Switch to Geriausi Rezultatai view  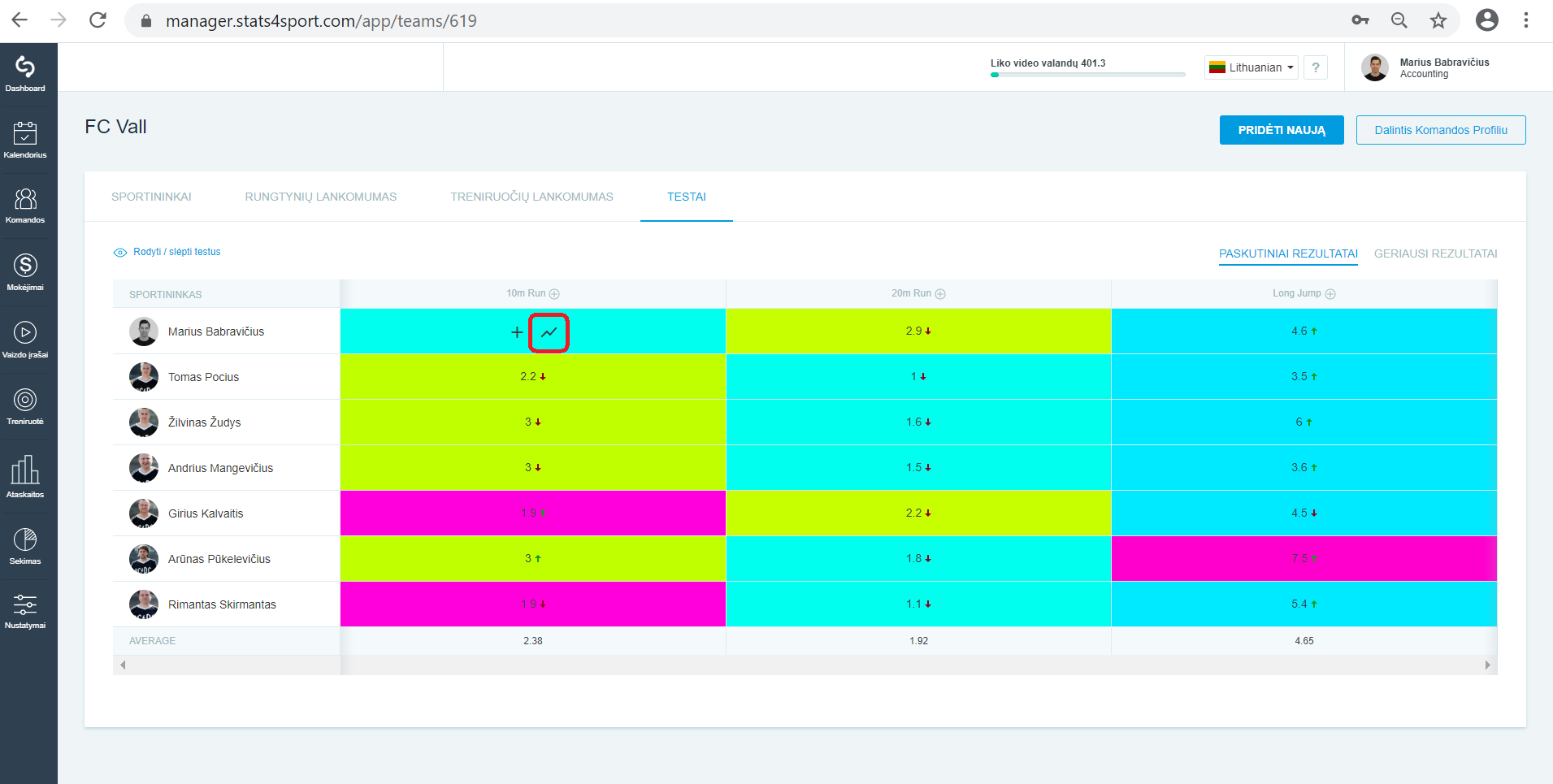(1435, 253)
